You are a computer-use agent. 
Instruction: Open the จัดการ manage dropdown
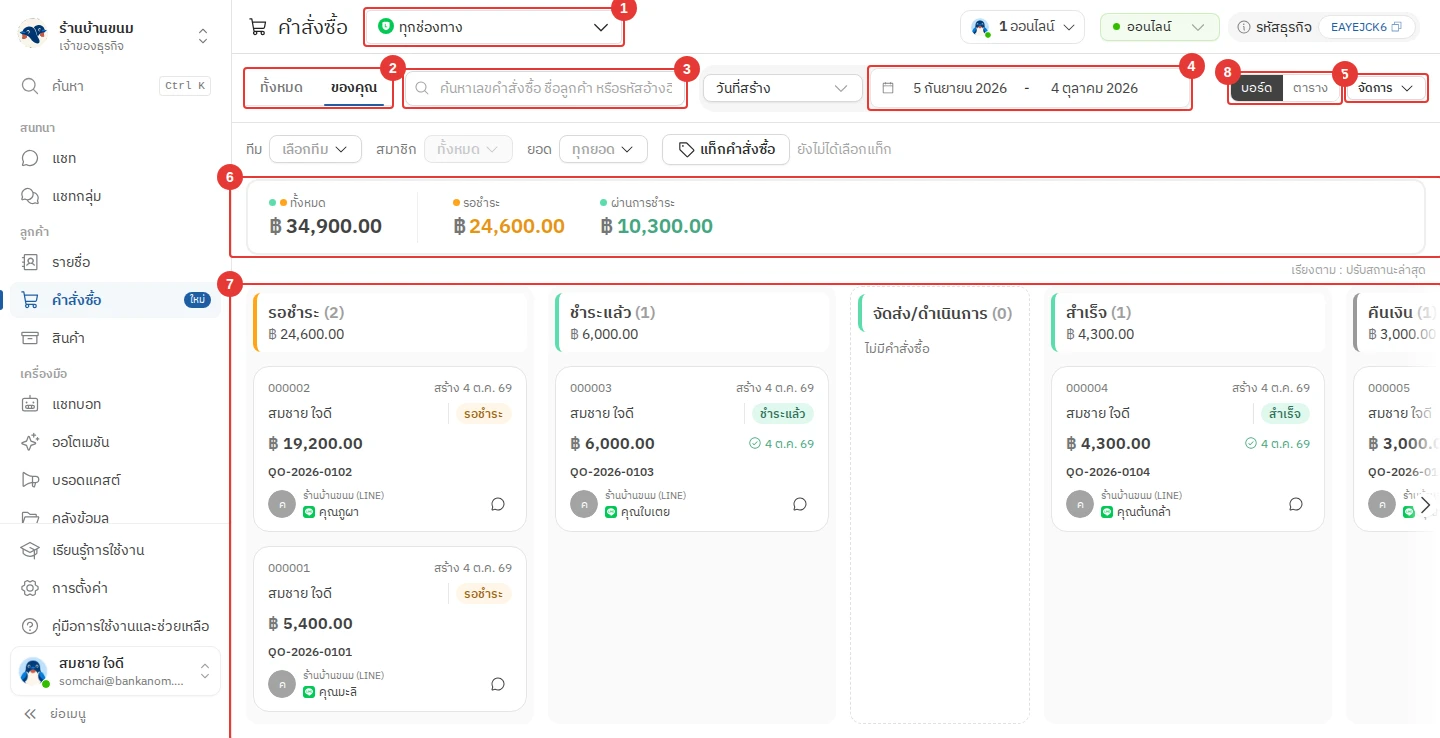[x=1386, y=88]
